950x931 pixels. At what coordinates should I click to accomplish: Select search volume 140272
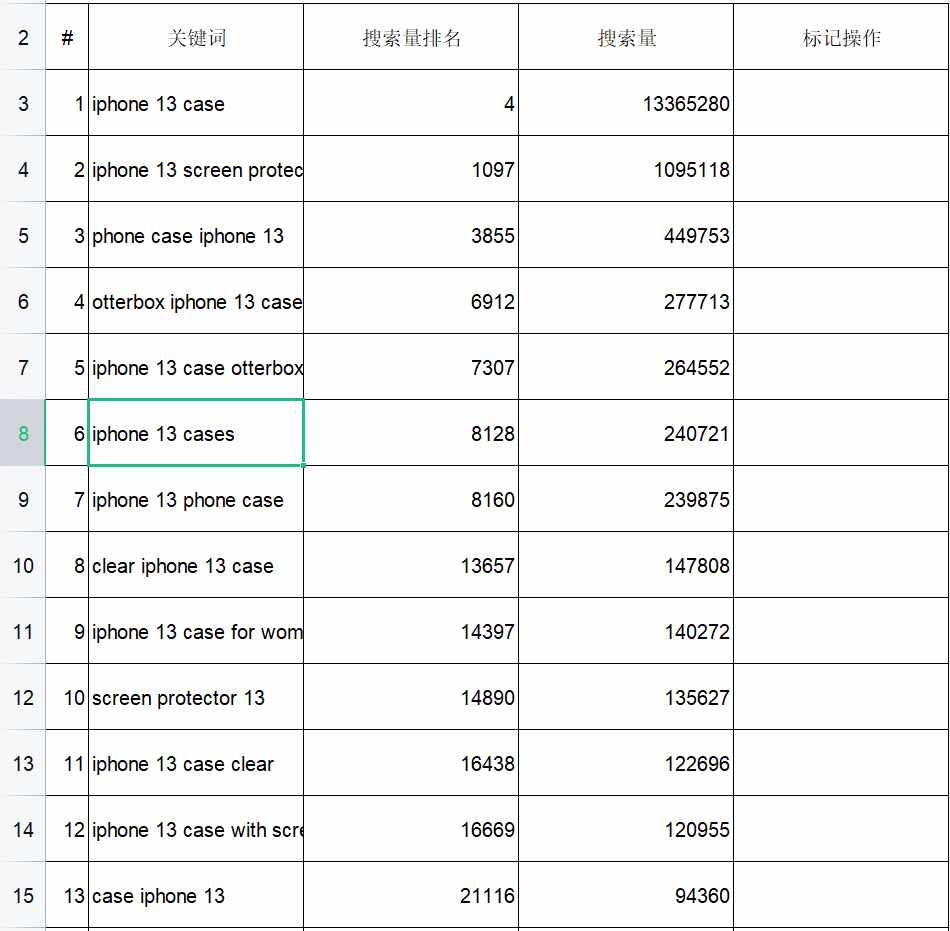pos(626,631)
